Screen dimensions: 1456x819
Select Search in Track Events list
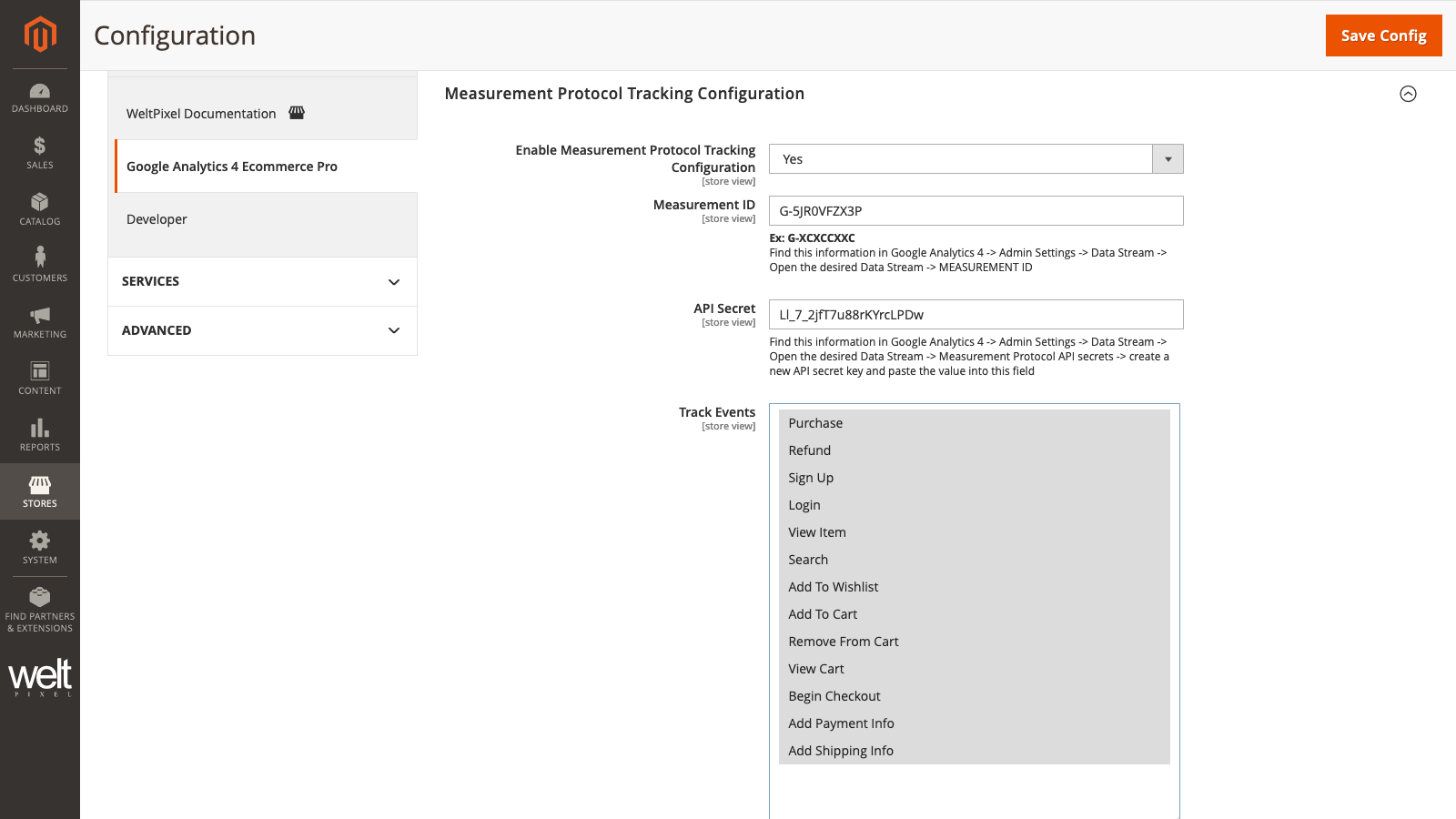click(x=974, y=560)
